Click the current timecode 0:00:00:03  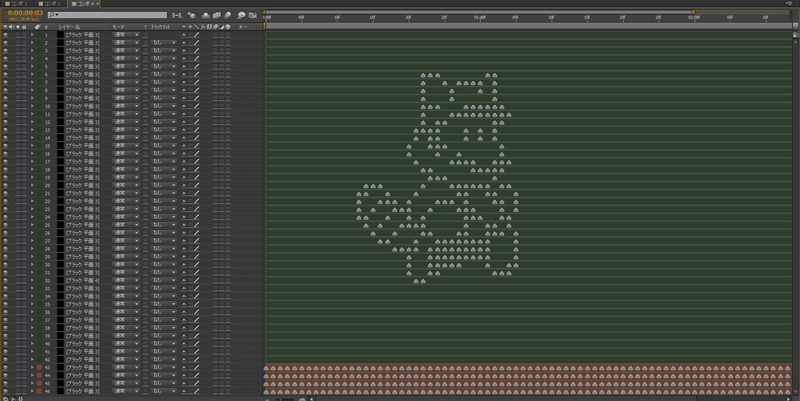[24, 13]
